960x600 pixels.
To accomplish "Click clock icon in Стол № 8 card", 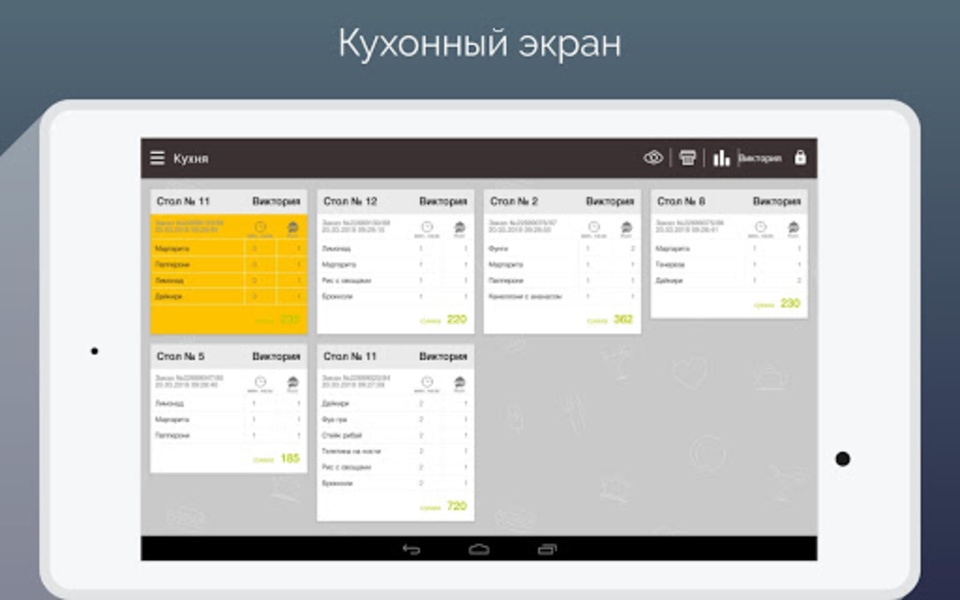I will tap(760, 228).
